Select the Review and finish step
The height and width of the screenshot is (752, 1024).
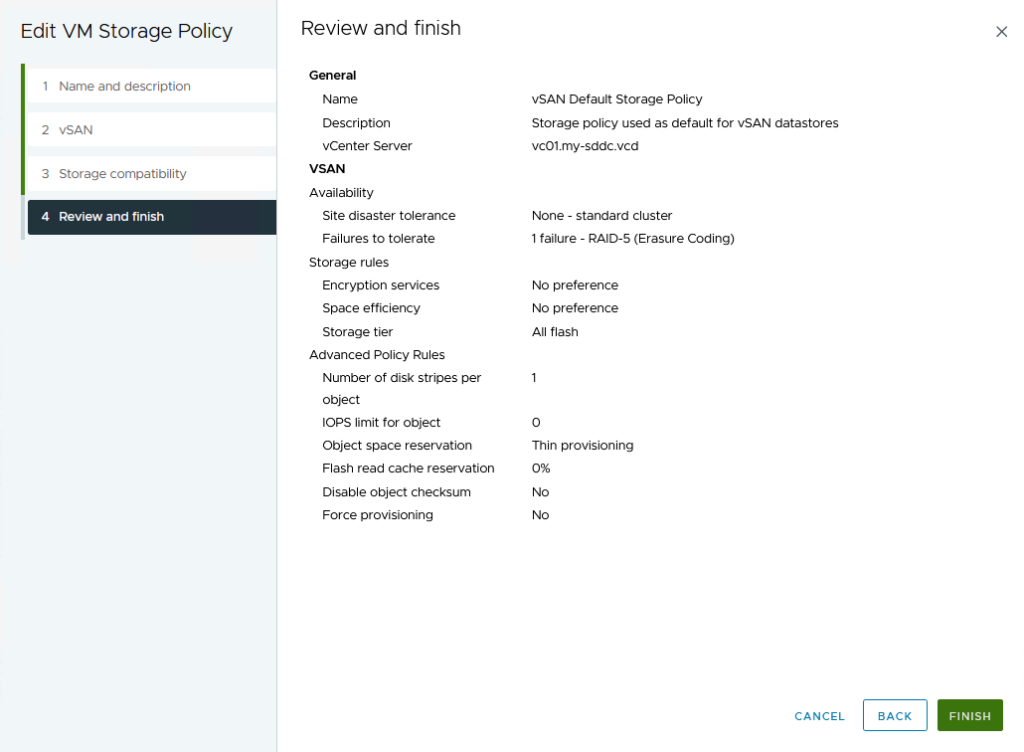(x=111, y=217)
